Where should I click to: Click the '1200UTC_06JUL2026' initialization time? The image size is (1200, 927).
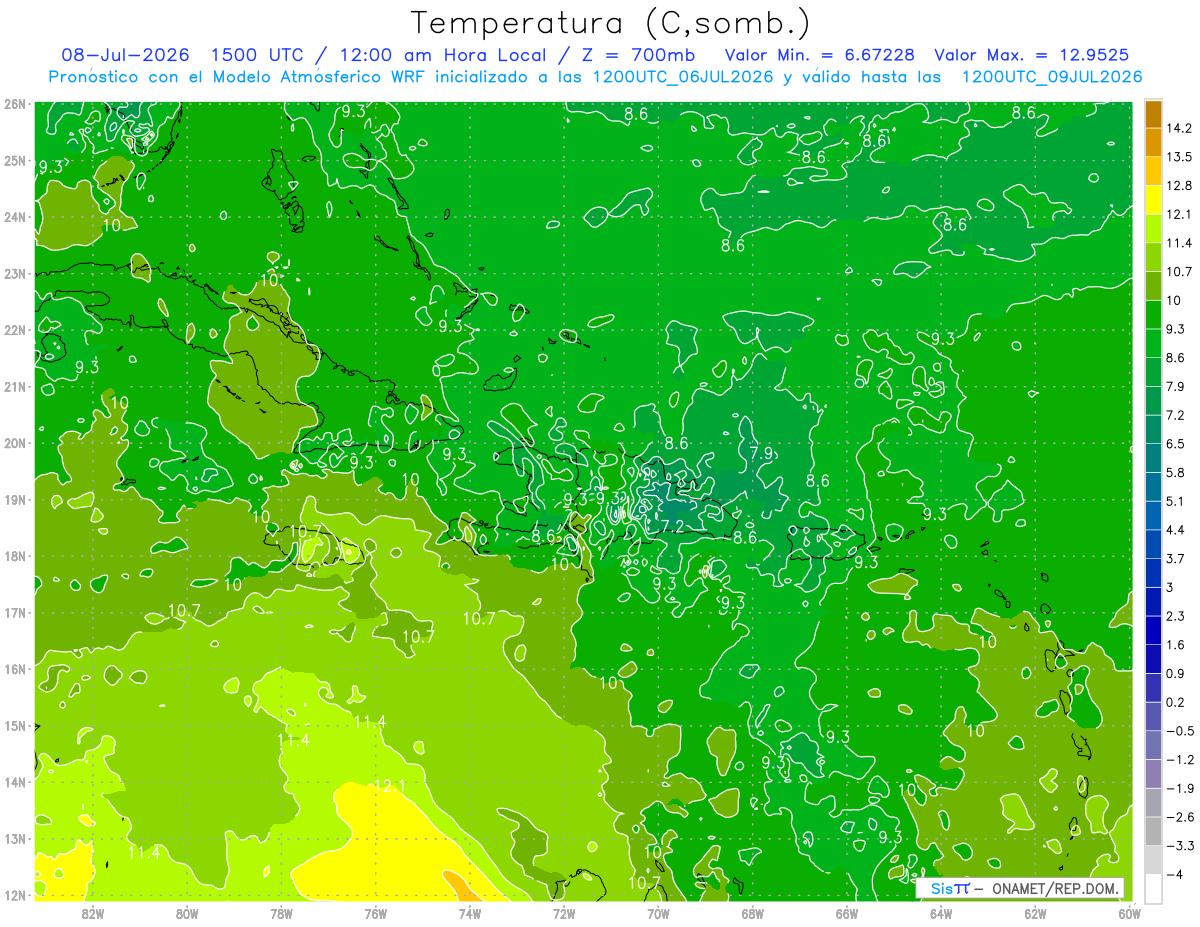[683, 77]
